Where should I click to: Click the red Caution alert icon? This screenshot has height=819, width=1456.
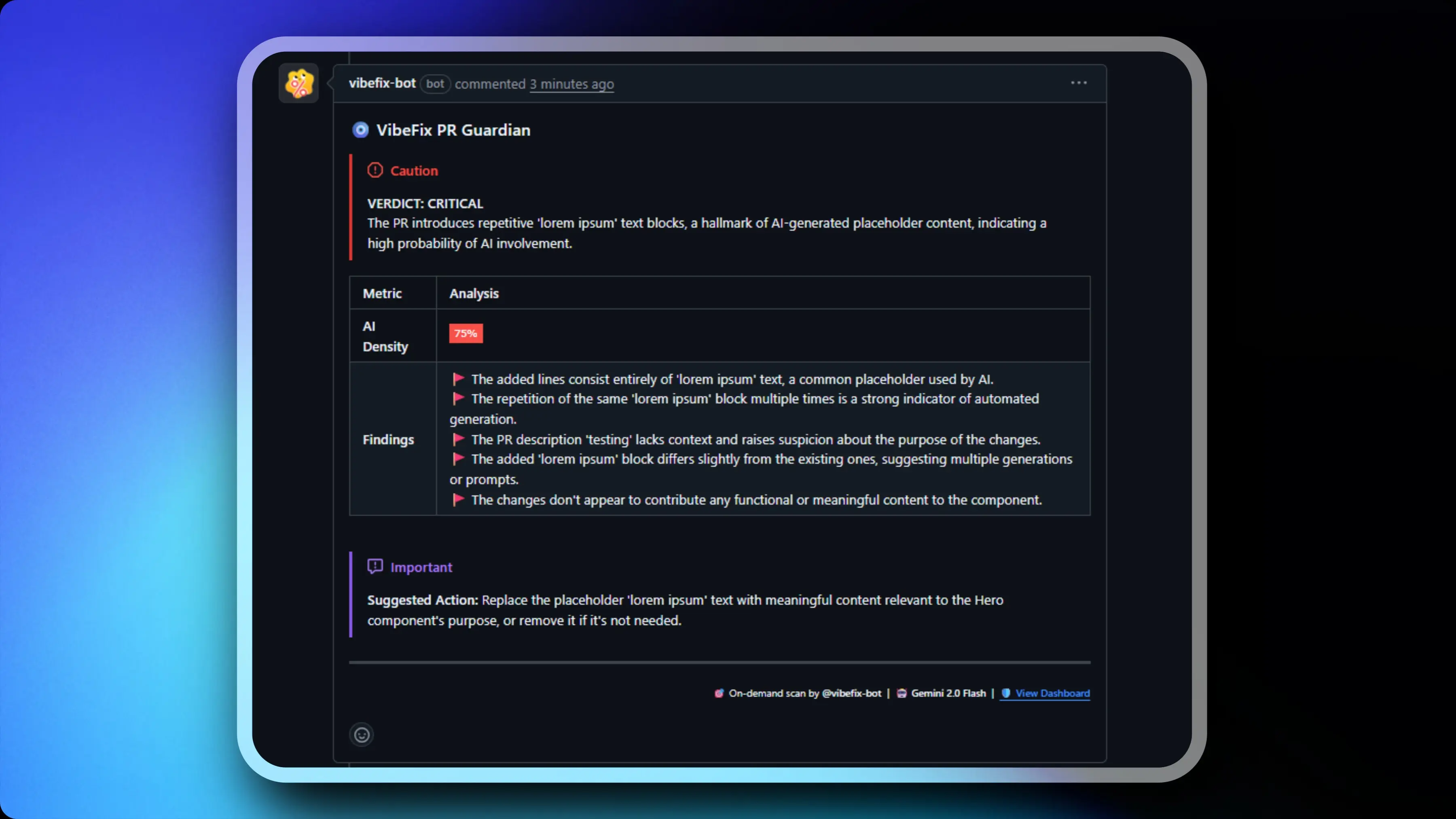(375, 170)
